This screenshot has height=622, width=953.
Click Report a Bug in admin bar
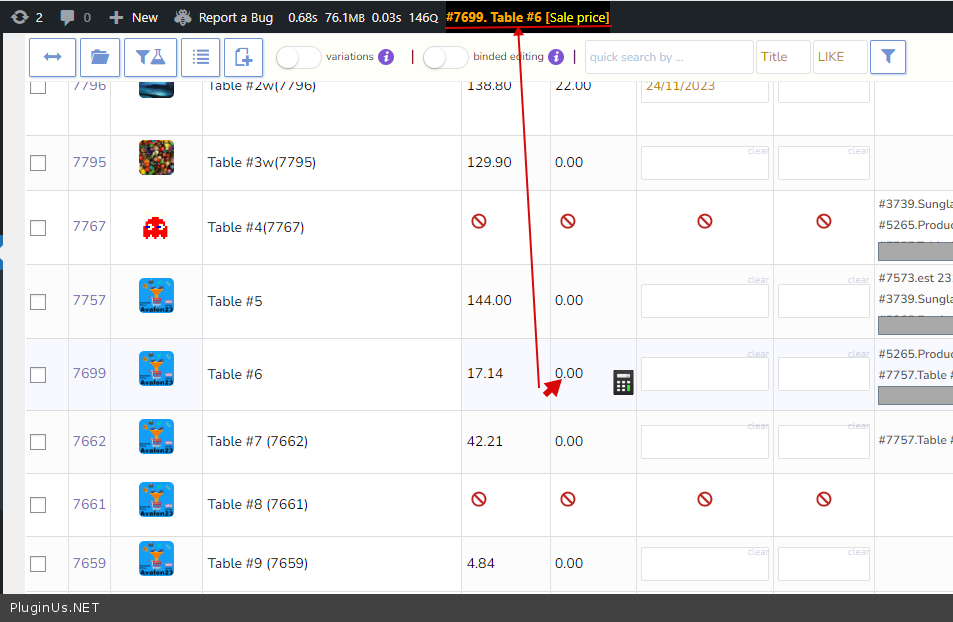pyautogui.click(x=223, y=17)
